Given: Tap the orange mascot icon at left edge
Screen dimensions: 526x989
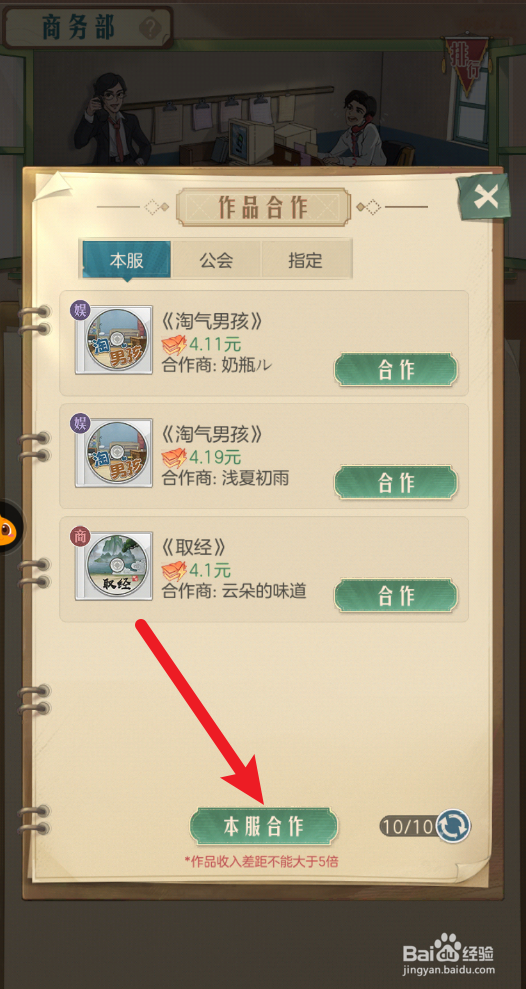Looking at the screenshot, I should tap(10, 527).
